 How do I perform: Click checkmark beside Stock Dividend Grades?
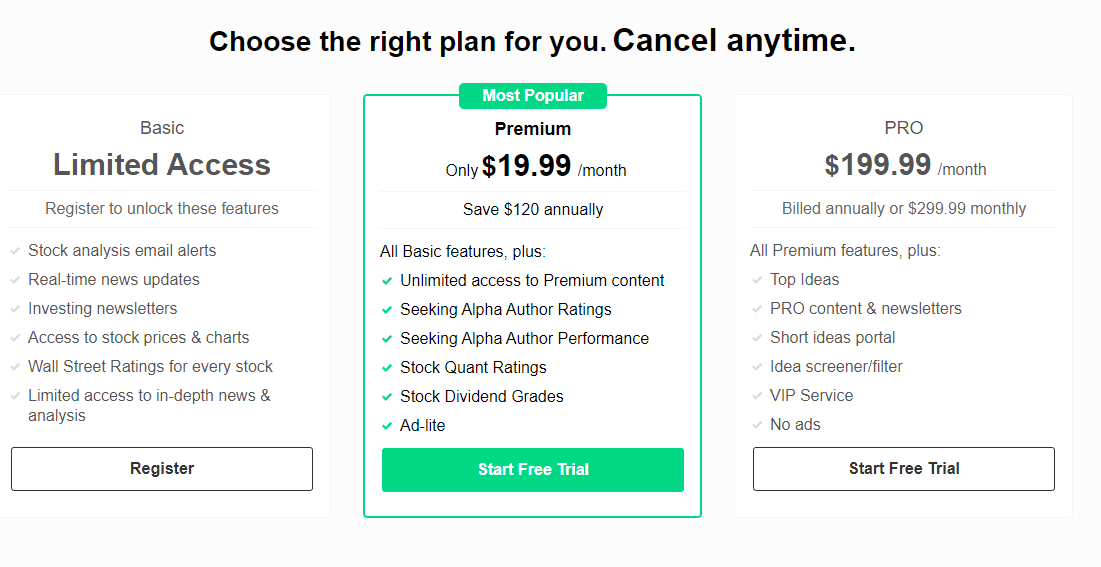click(387, 397)
